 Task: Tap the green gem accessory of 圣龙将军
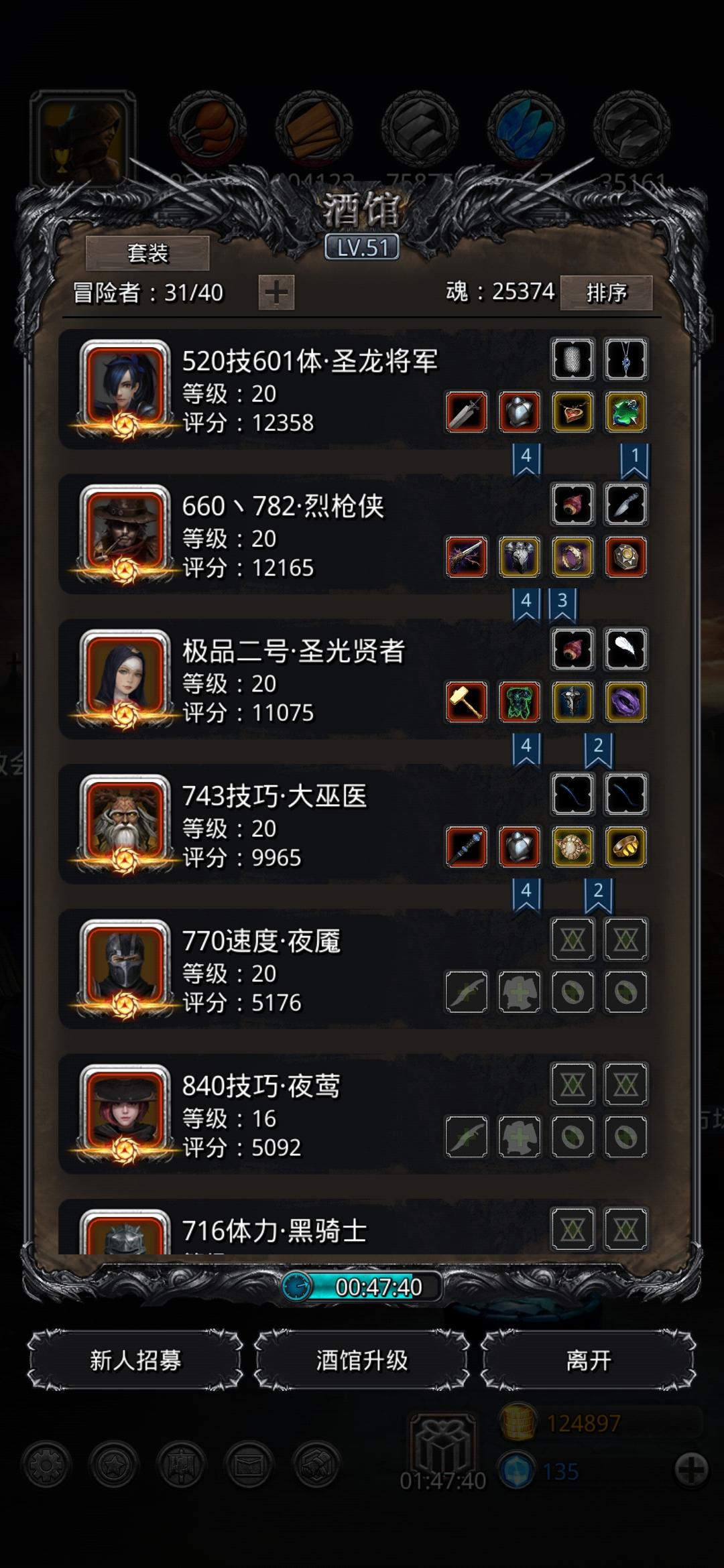626,412
